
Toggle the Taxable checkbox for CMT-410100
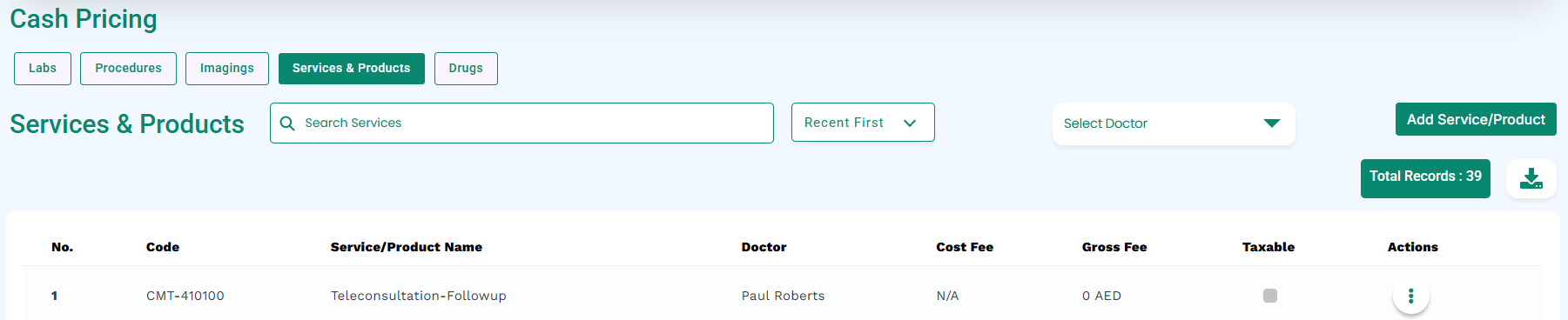tap(1269, 296)
